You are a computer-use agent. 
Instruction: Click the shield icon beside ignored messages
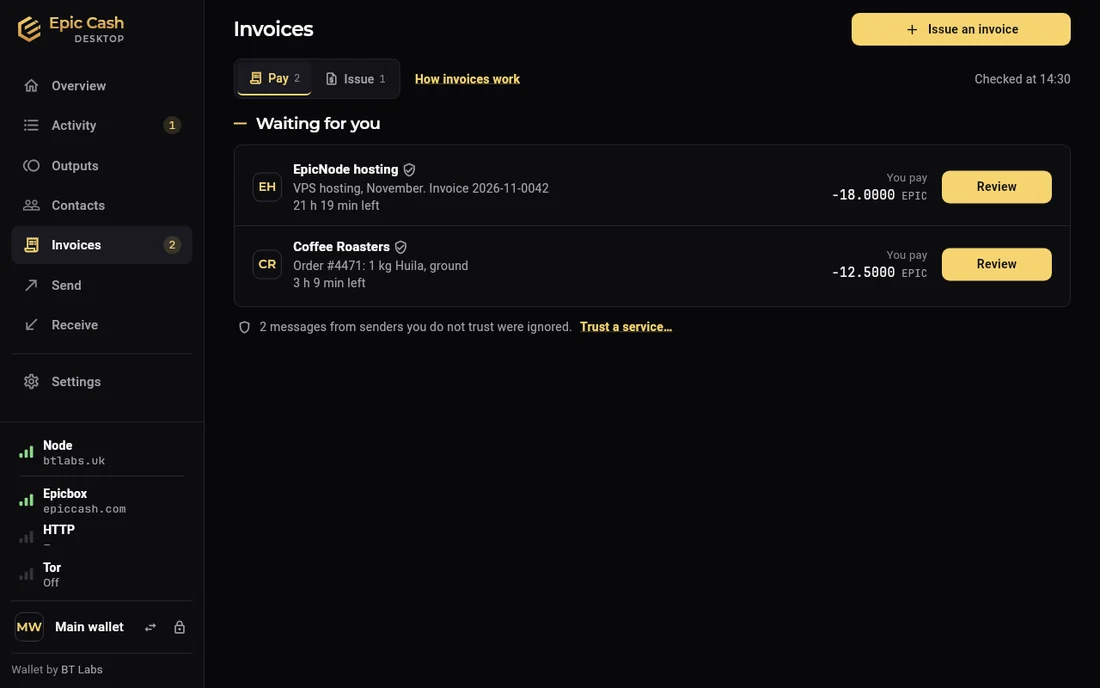(244, 327)
